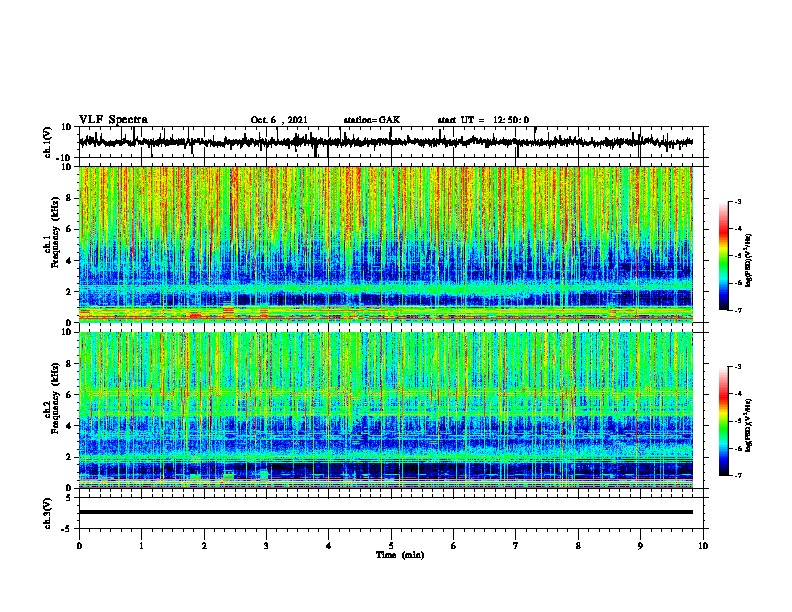Click the "ch.3(V)" axis label

[48, 513]
